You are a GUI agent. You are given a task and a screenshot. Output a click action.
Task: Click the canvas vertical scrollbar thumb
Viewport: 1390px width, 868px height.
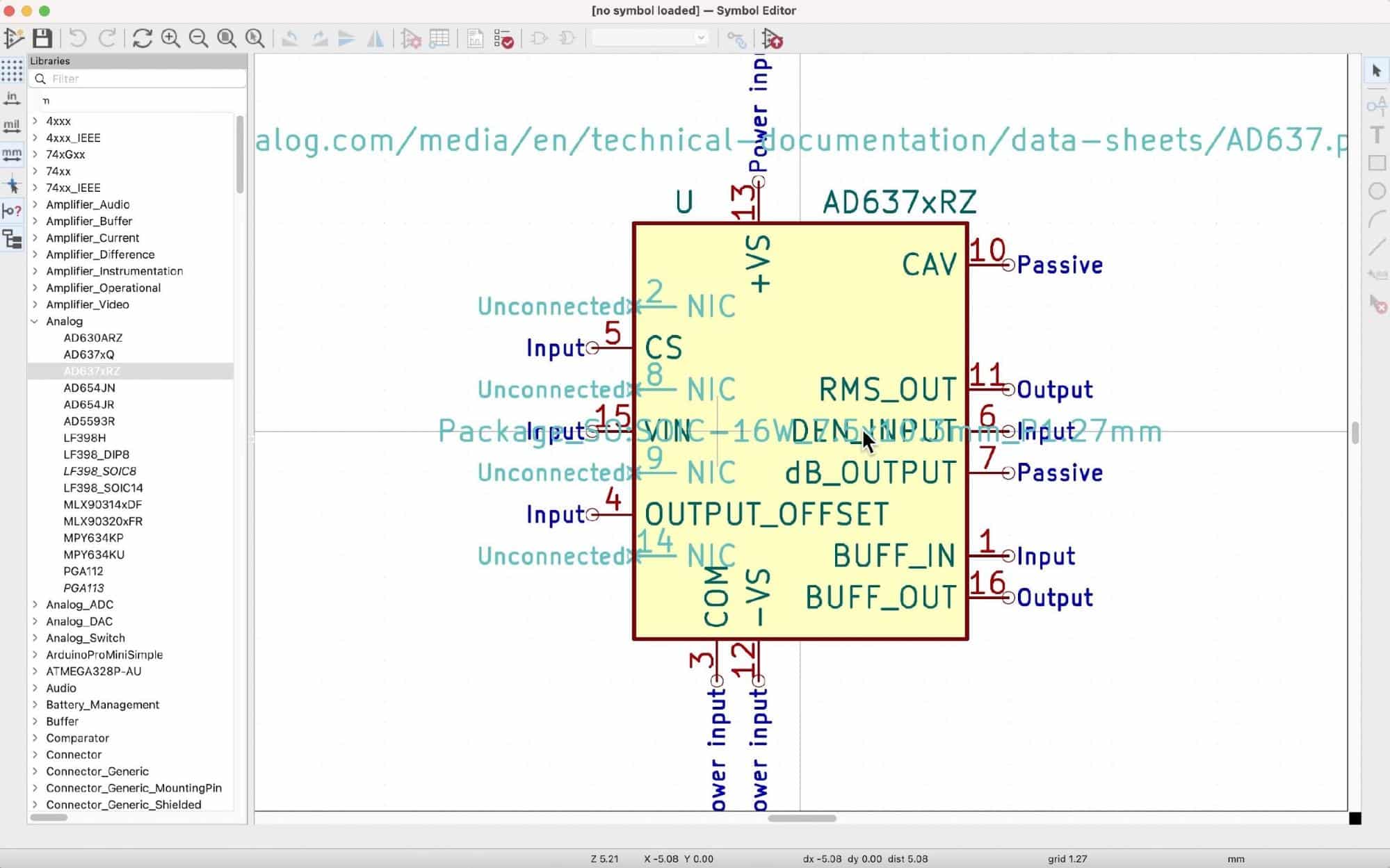pyautogui.click(x=1355, y=433)
